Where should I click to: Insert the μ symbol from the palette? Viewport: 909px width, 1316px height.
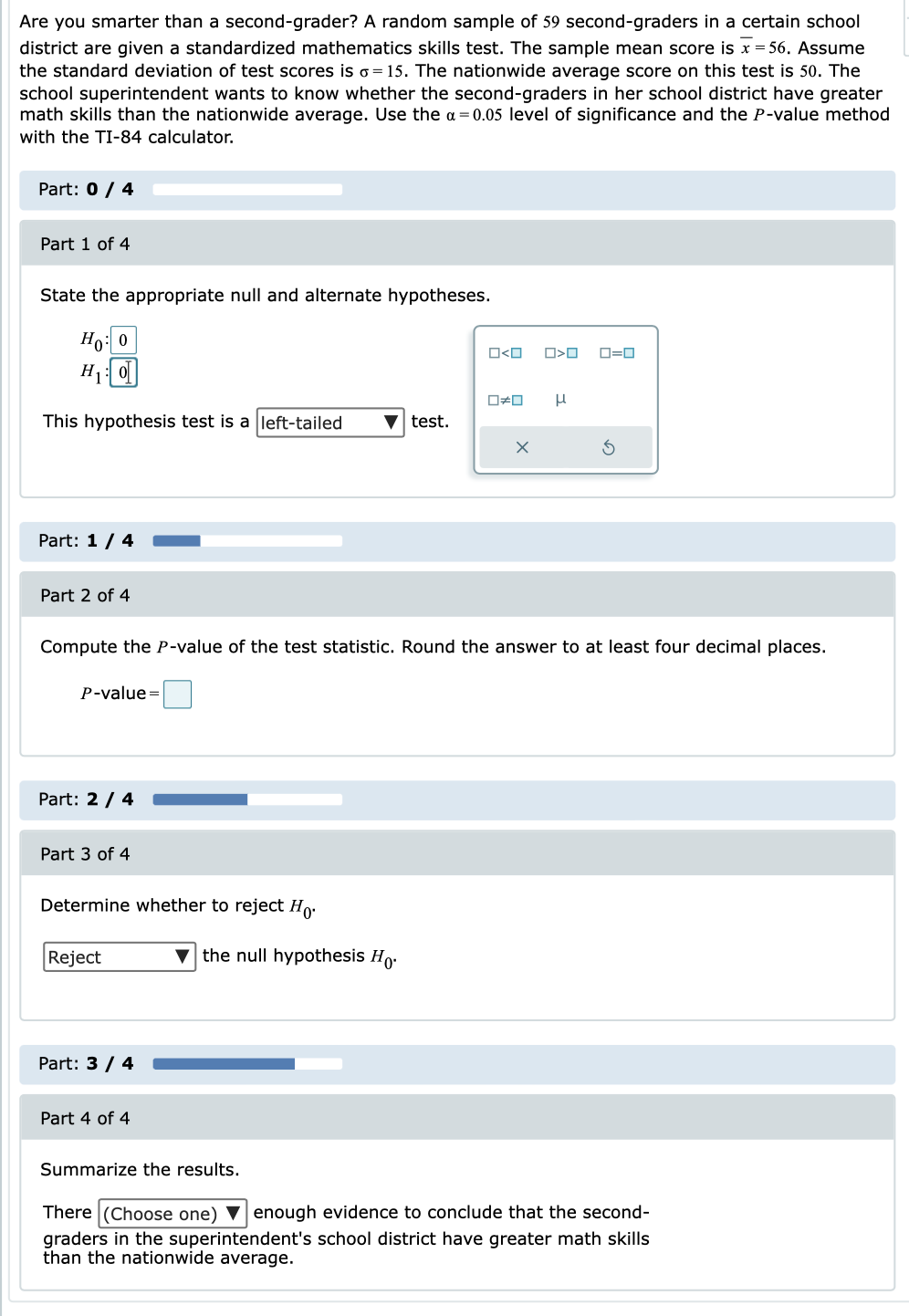560,399
